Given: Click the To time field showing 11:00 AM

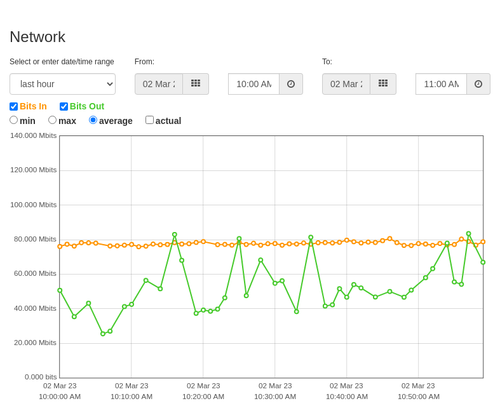Looking at the screenshot, I should coord(441,84).
